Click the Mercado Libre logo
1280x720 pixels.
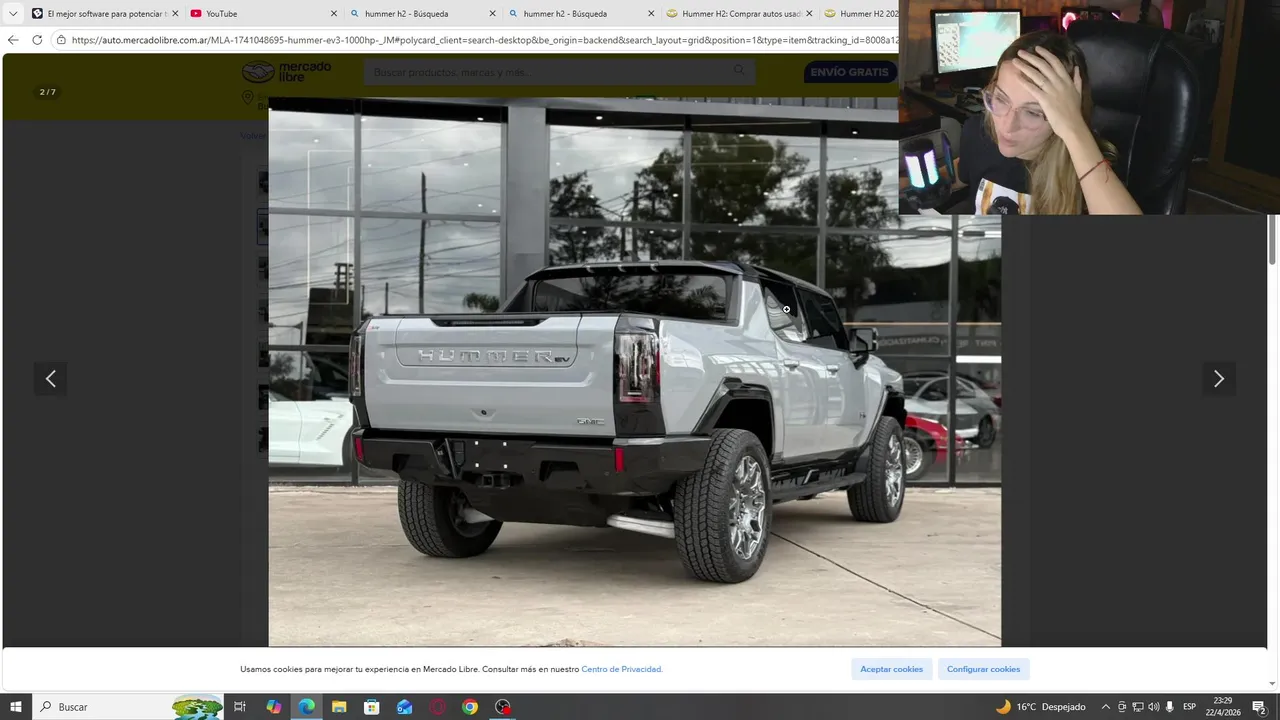286,72
